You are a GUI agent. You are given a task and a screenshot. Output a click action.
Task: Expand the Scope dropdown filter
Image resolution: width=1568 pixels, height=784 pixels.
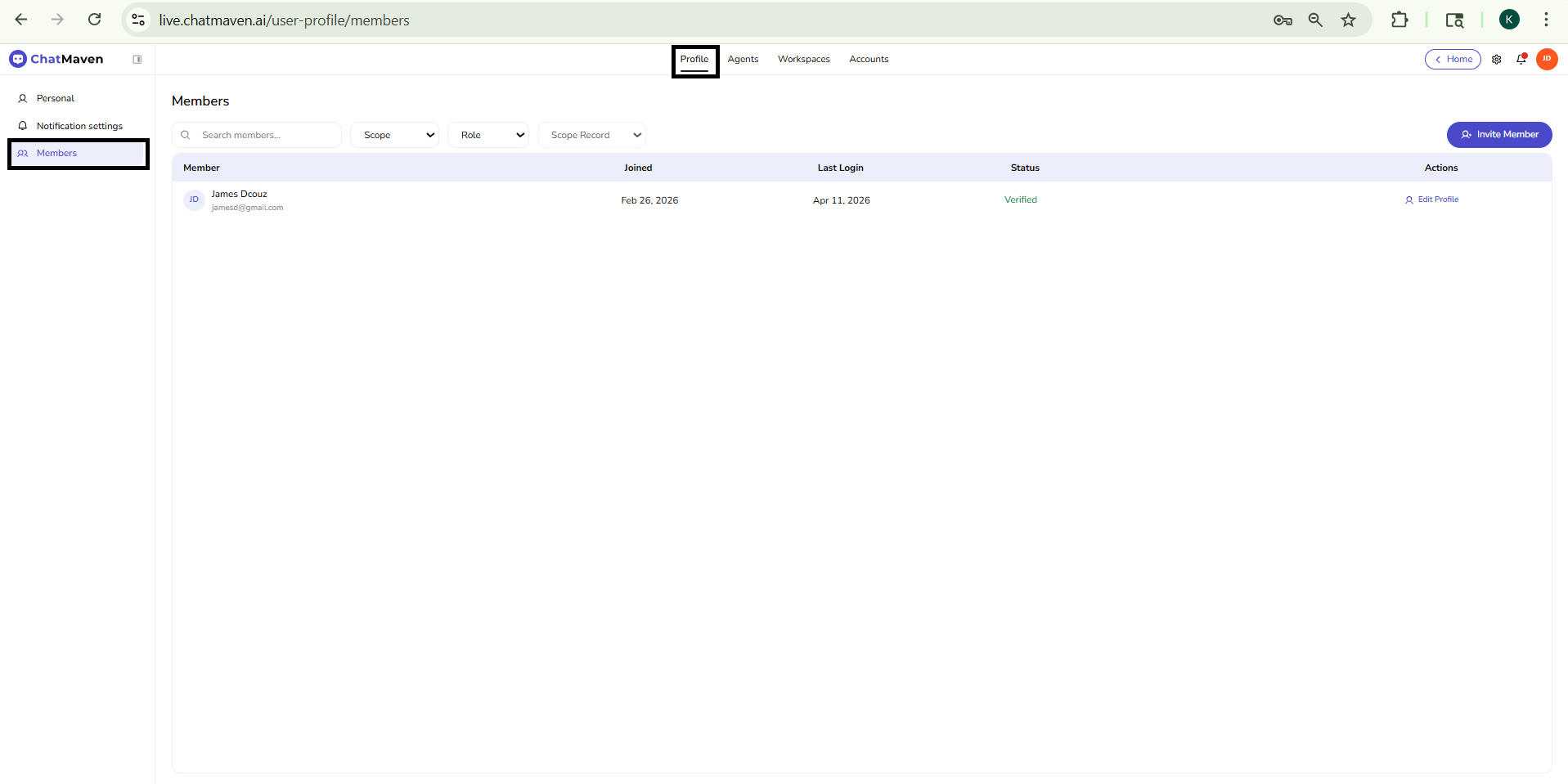tap(395, 135)
